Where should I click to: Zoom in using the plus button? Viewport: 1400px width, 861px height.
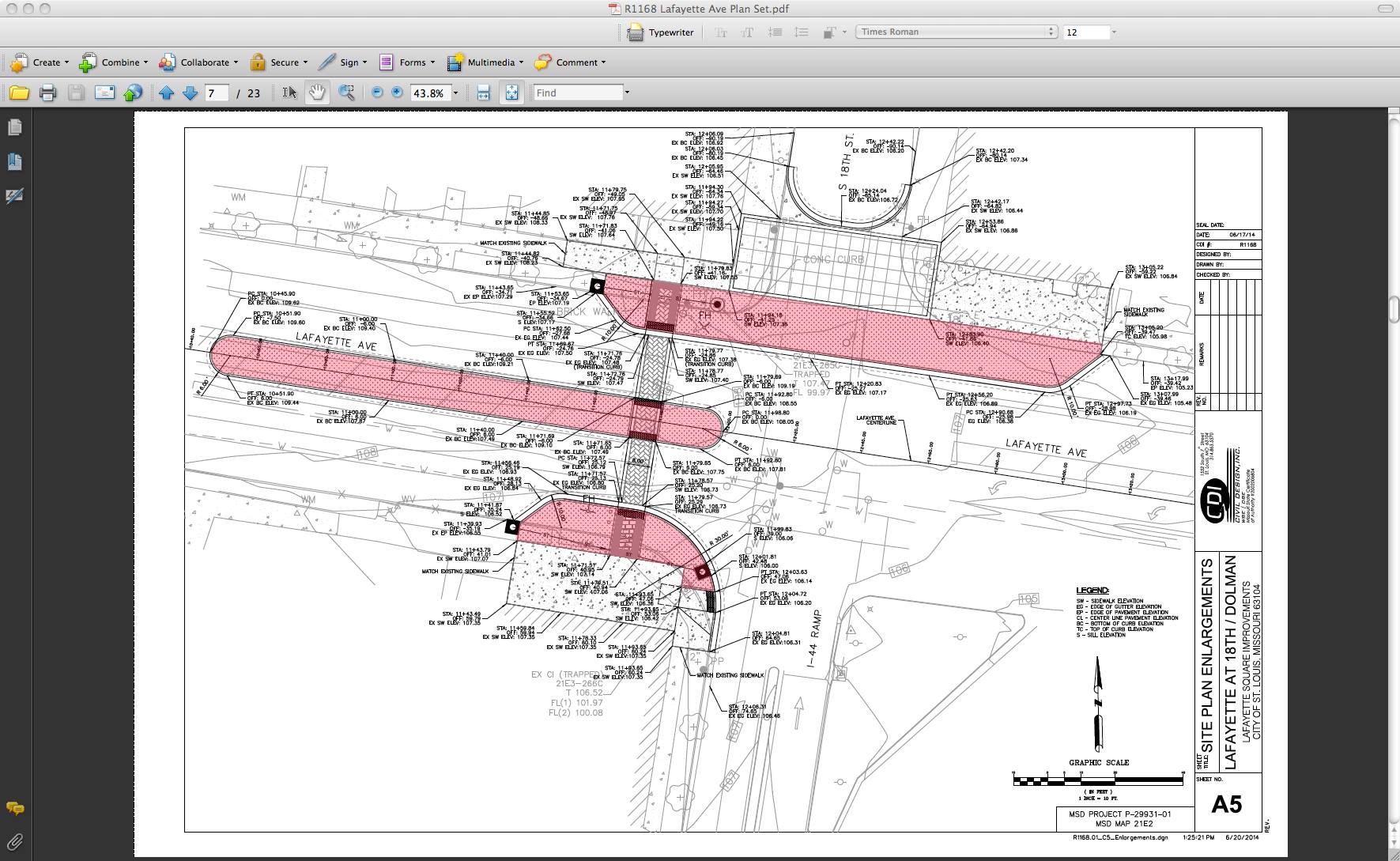[x=397, y=93]
